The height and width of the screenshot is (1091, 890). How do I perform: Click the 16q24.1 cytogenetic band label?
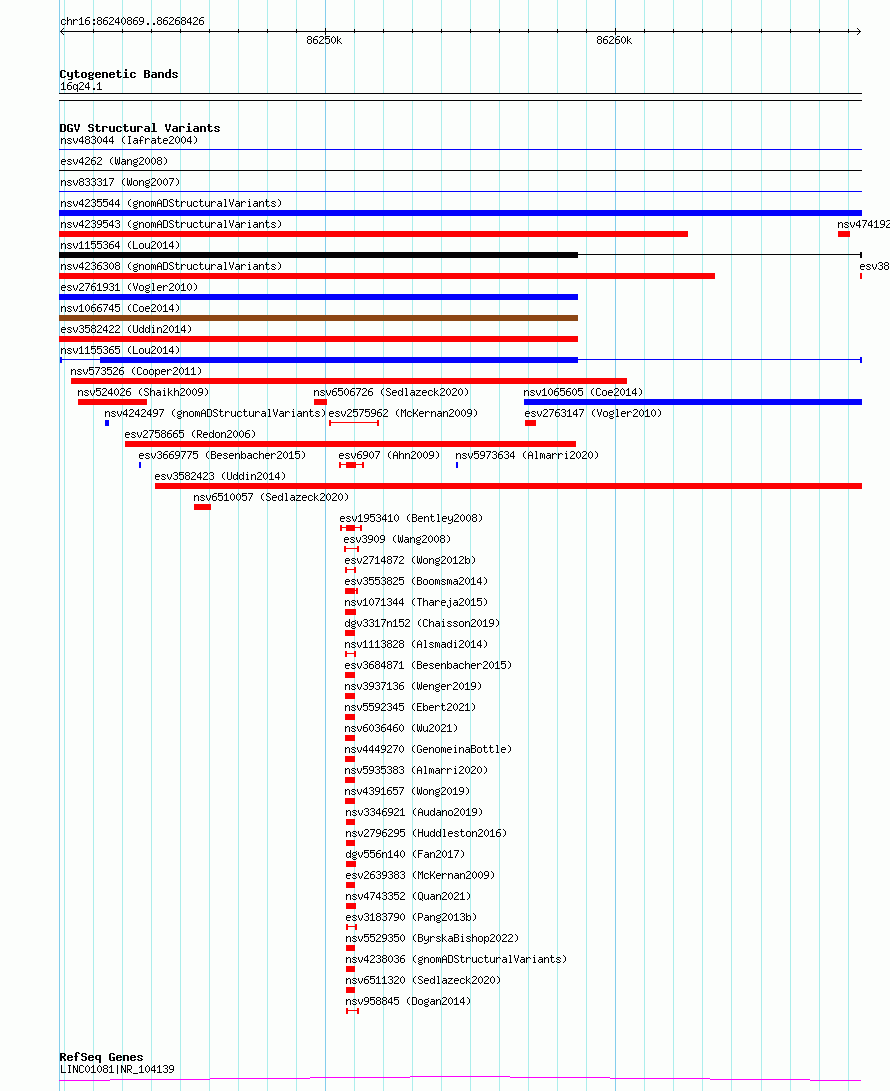click(81, 87)
